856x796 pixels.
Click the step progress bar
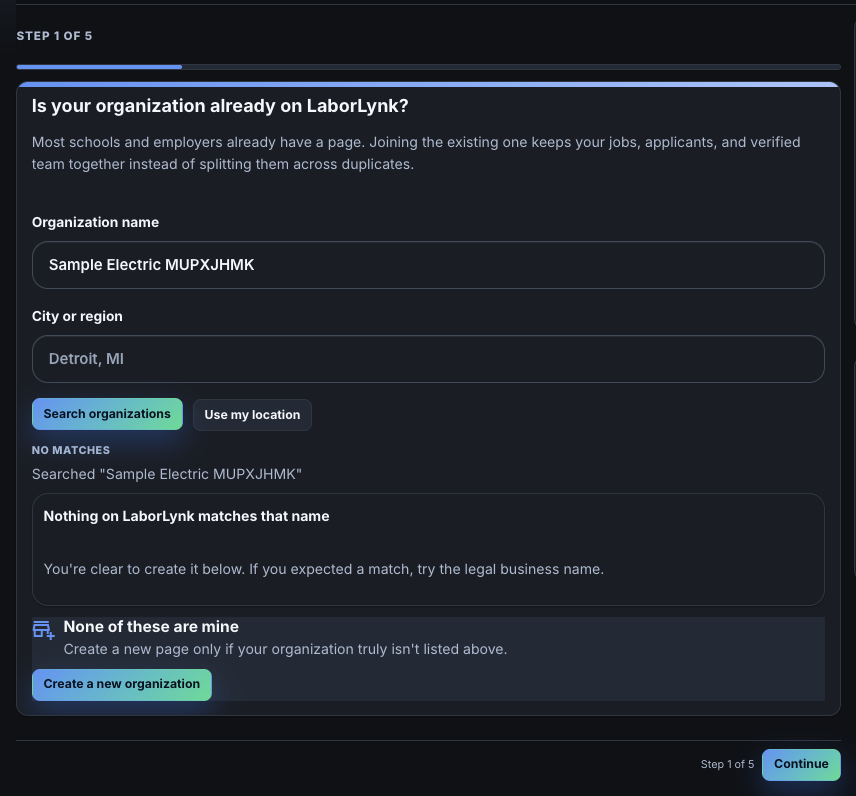(x=428, y=67)
